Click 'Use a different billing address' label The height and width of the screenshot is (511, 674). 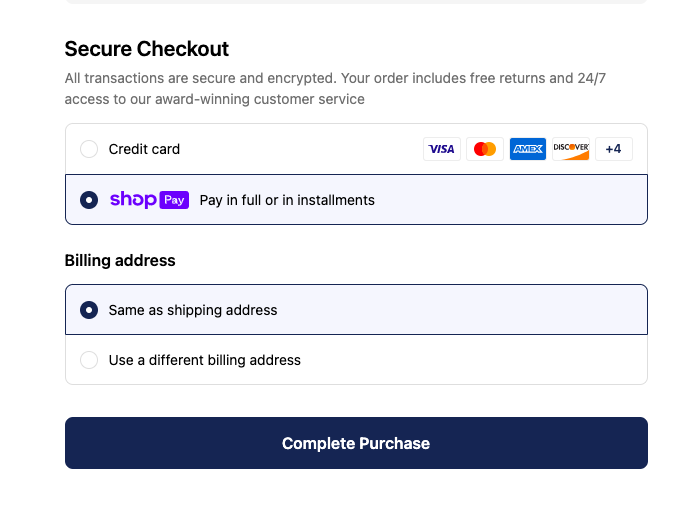(204, 360)
